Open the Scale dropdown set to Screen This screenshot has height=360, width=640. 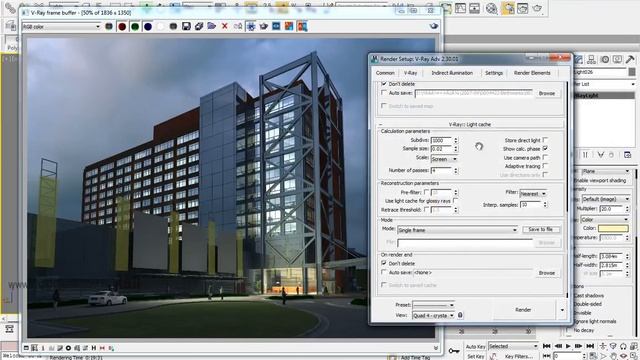pyautogui.click(x=444, y=159)
